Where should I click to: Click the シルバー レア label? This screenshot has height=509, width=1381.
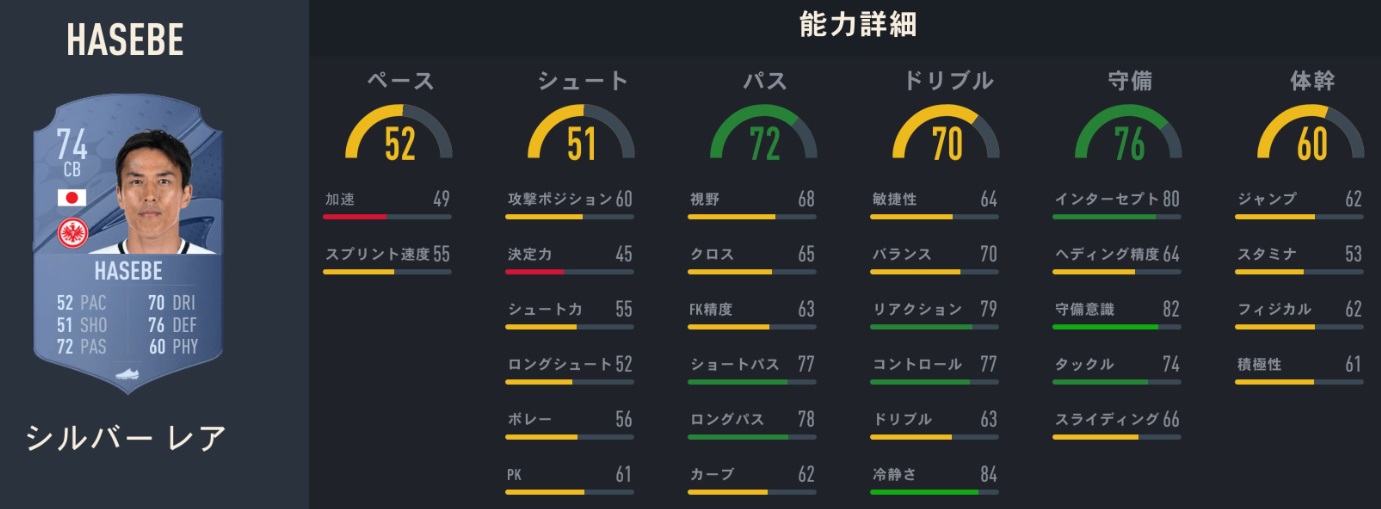pos(126,438)
